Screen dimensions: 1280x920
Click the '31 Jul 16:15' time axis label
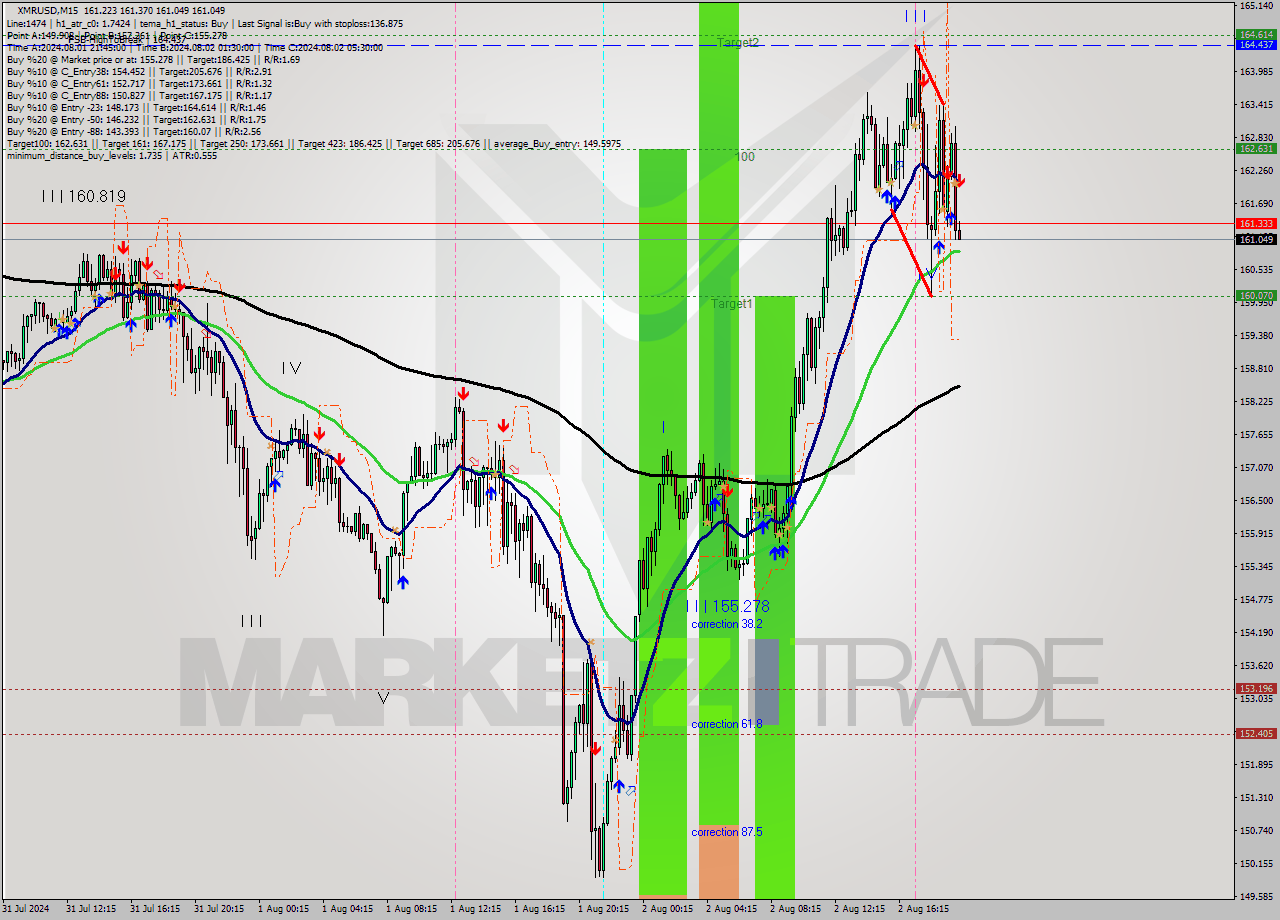pos(153,909)
